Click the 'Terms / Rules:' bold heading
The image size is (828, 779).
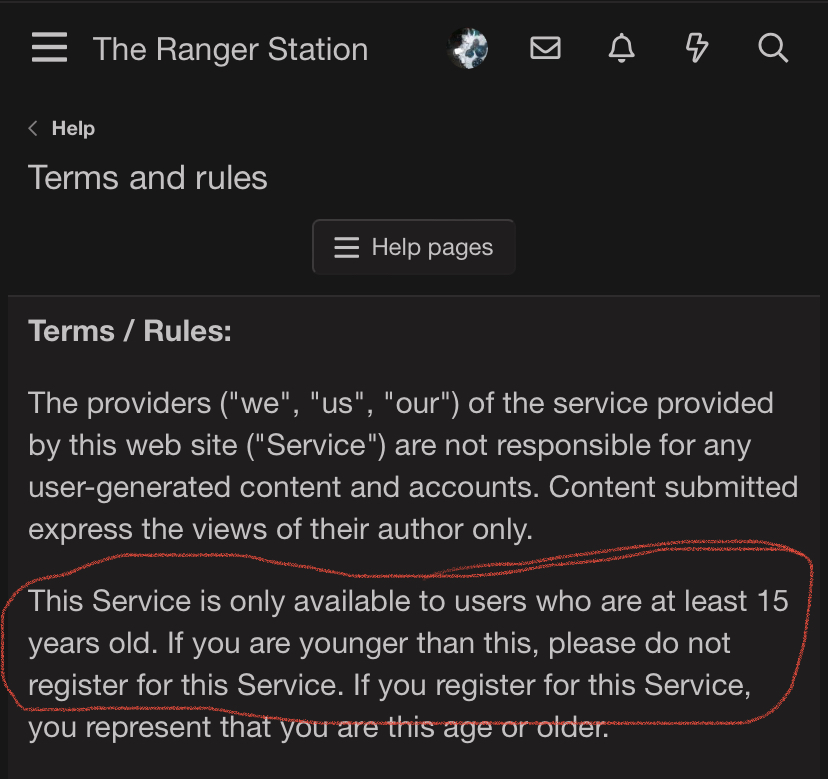click(130, 331)
